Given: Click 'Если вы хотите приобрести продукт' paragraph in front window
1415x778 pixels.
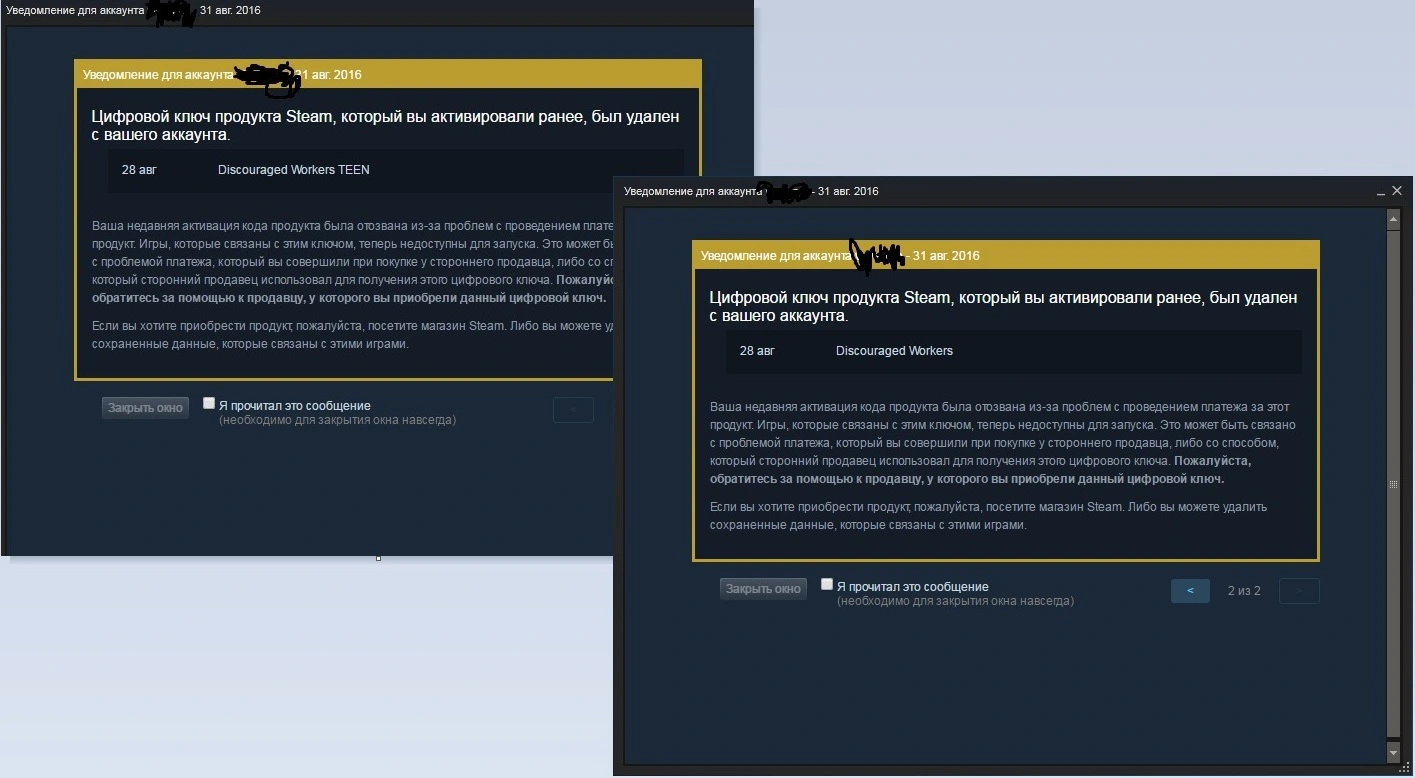Looking at the screenshot, I should 988,516.
